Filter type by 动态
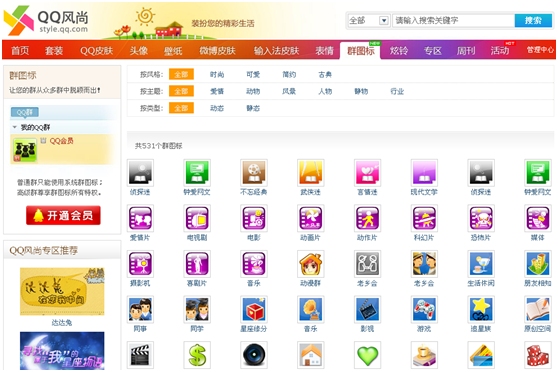 pos(217,108)
